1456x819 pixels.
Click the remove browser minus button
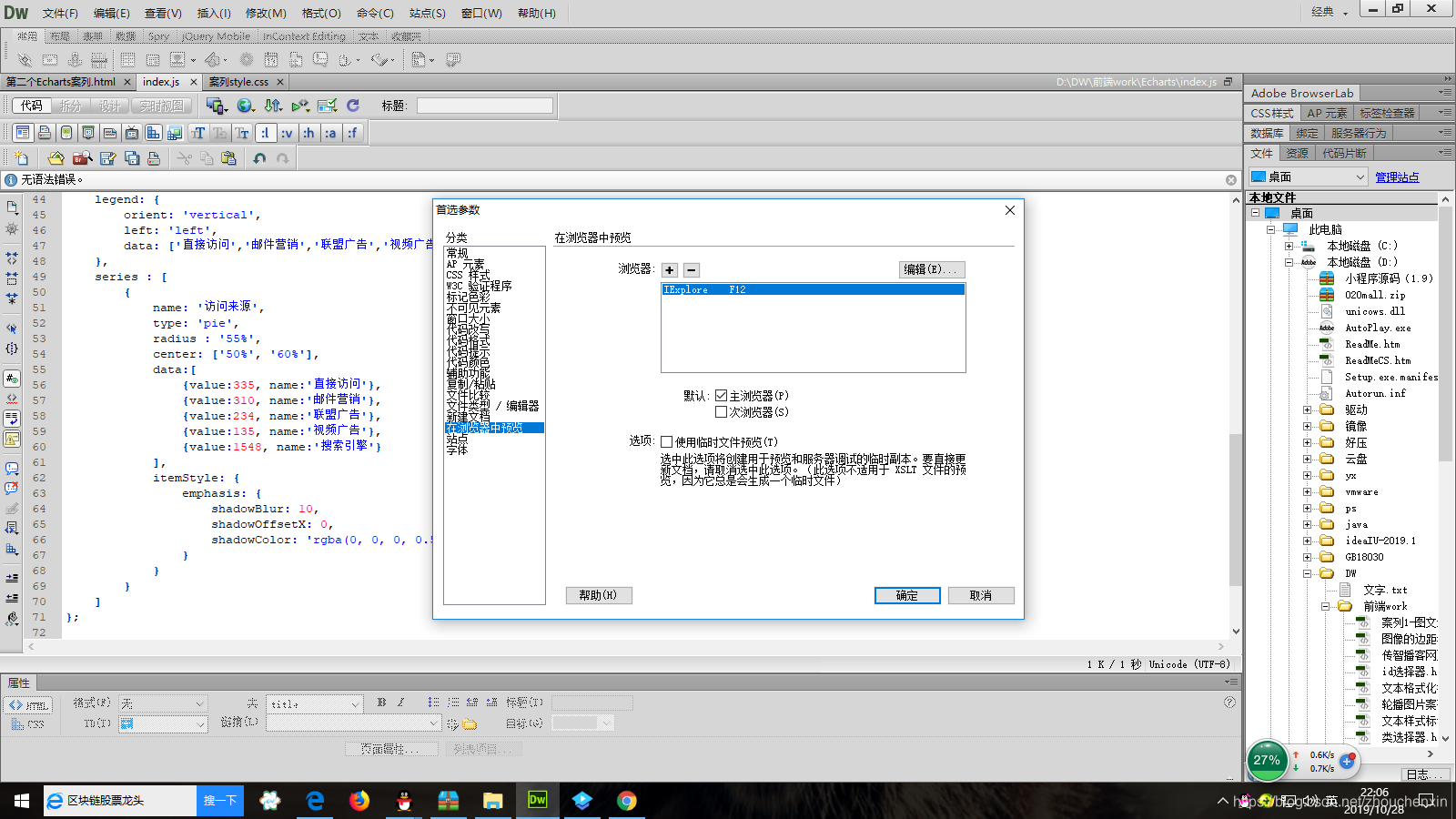coord(692,270)
